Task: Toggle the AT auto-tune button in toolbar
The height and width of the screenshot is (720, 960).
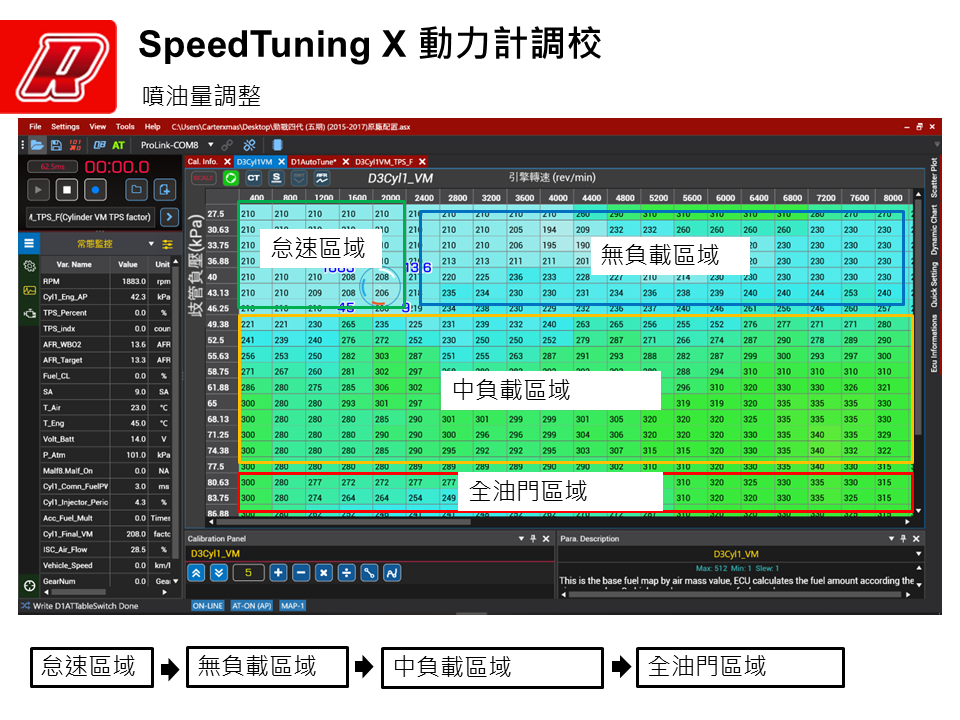Action: coord(118,145)
